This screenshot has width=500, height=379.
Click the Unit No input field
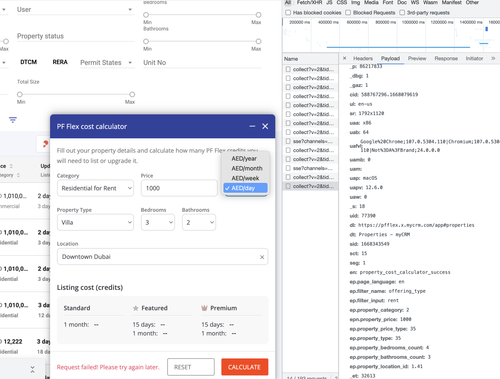[202, 63]
